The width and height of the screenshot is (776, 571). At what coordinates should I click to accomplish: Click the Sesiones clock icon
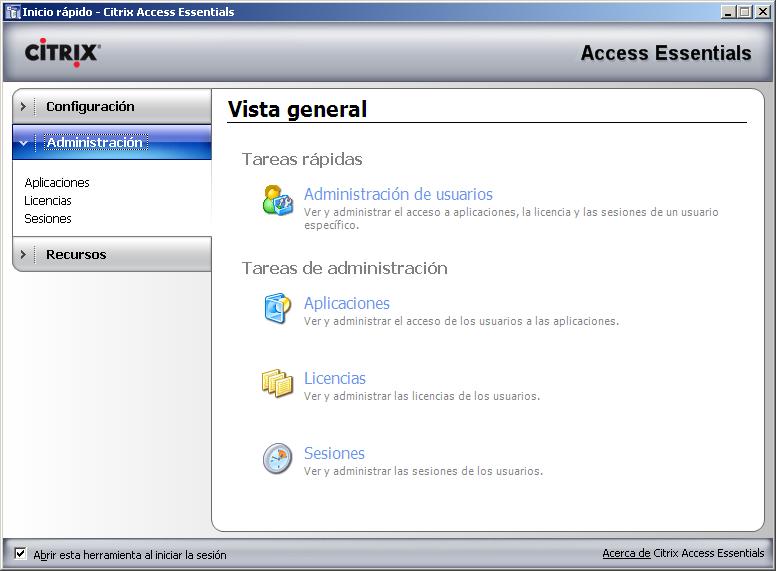[277, 459]
